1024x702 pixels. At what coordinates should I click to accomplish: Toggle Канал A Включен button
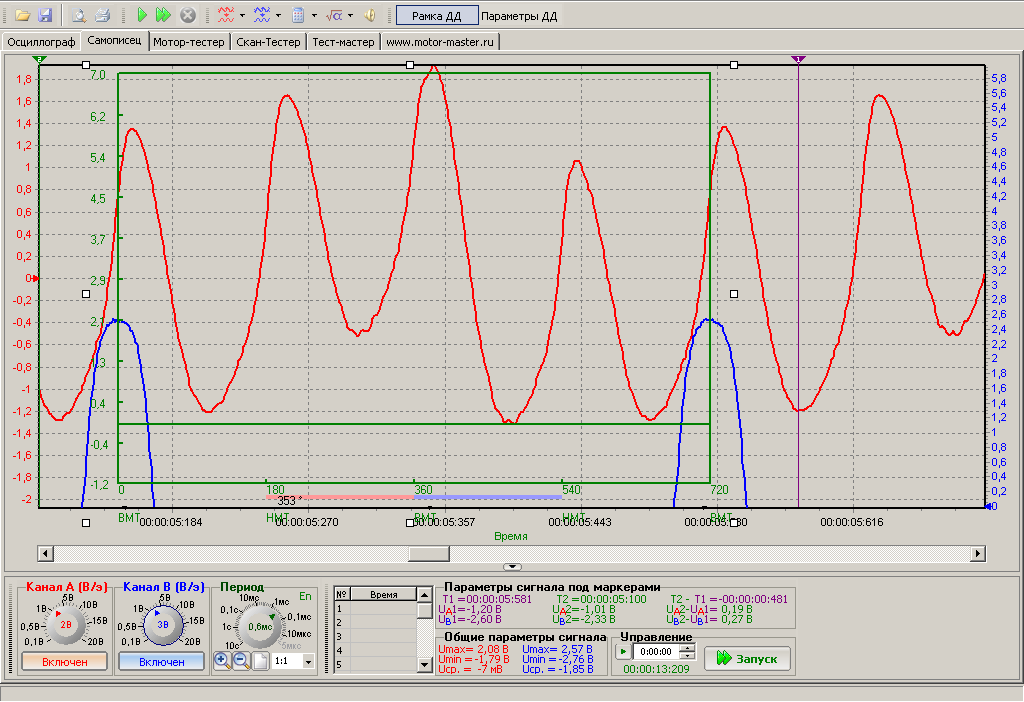[64, 661]
